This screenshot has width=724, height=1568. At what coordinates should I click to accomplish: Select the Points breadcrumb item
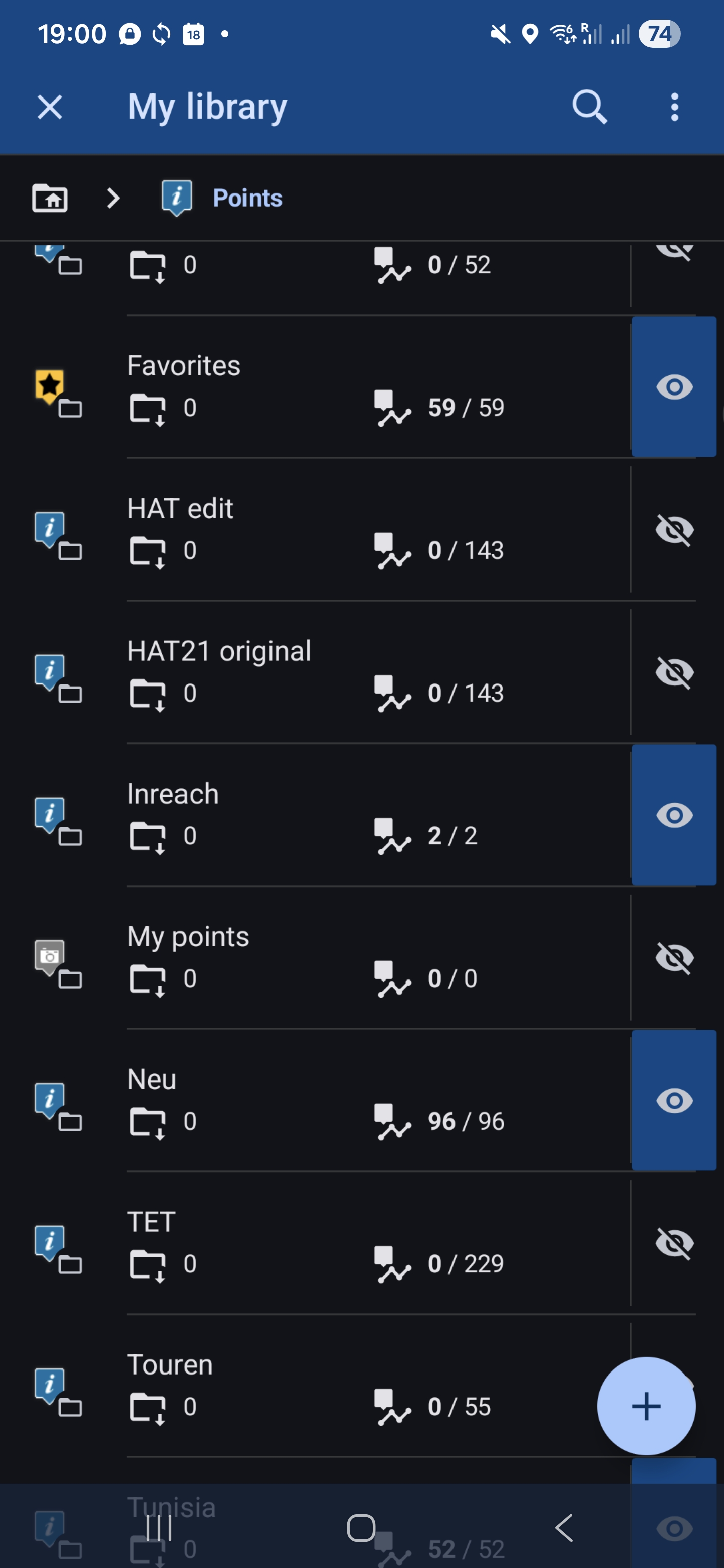coord(246,198)
